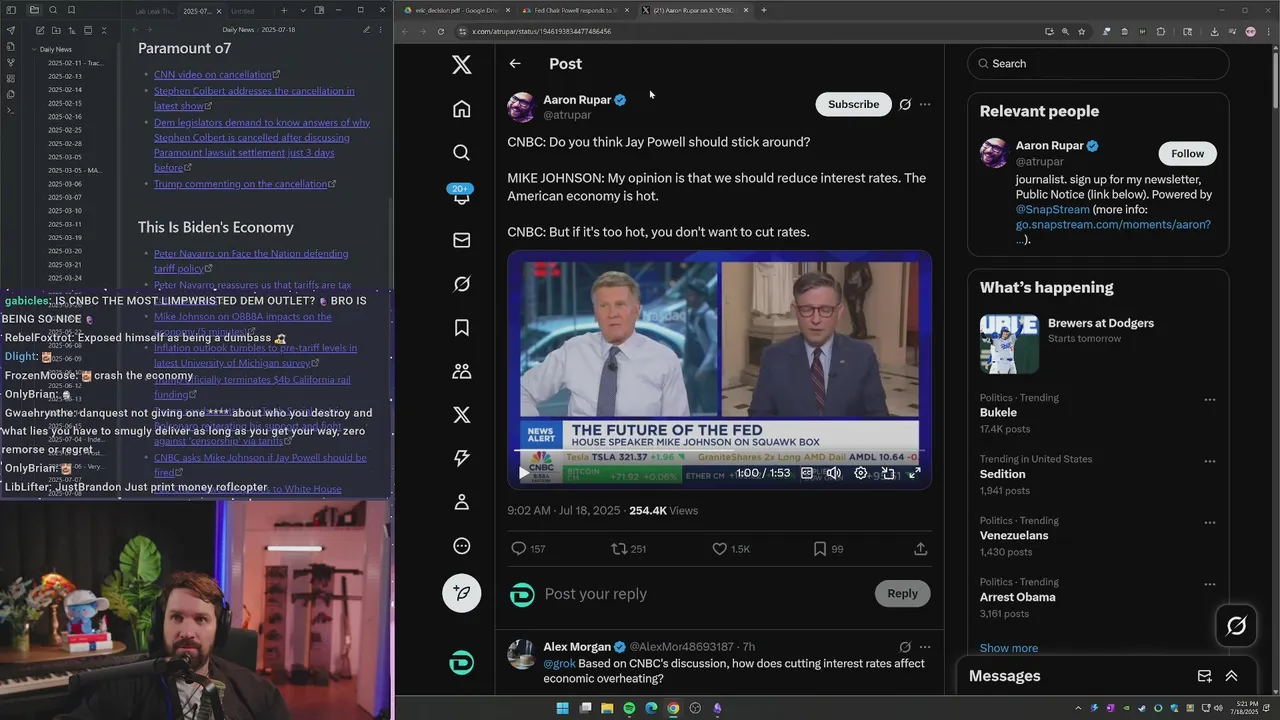1280x720 pixels.
Task: Open more options for Sedition trend
Action: [1209, 461]
